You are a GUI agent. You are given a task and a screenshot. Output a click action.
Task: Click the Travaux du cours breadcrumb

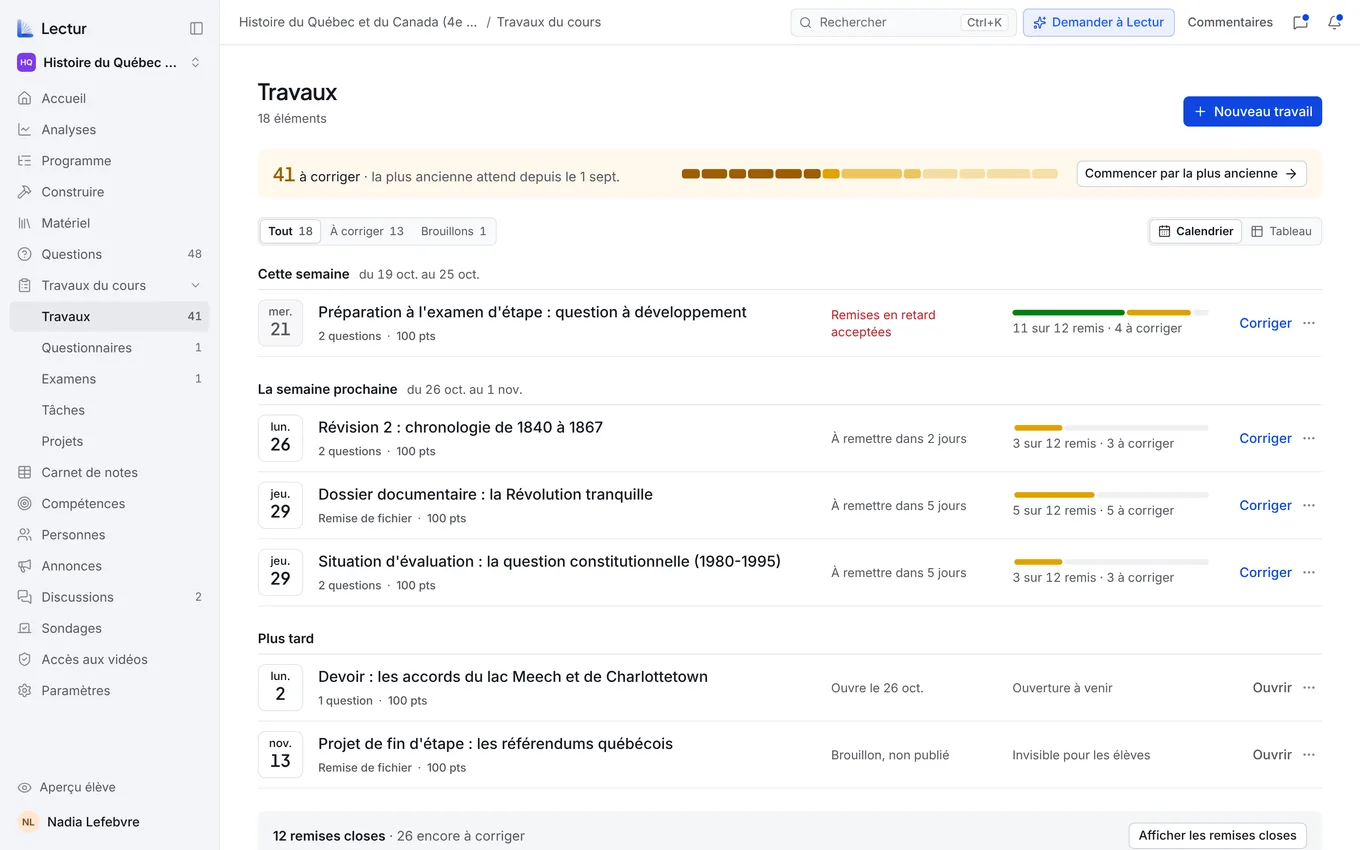click(x=549, y=22)
